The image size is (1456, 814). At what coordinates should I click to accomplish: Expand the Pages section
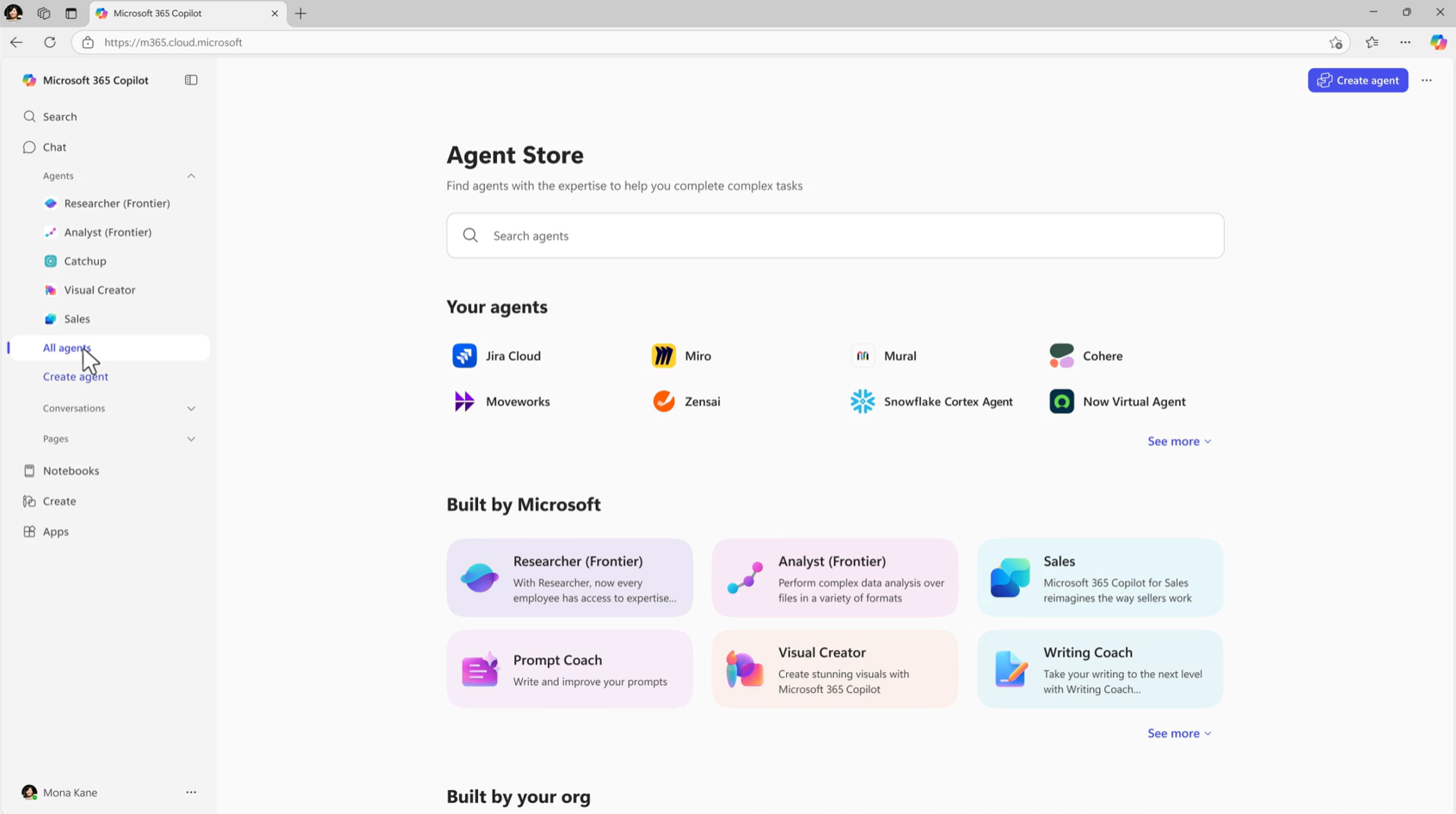[x=191, y=439]
